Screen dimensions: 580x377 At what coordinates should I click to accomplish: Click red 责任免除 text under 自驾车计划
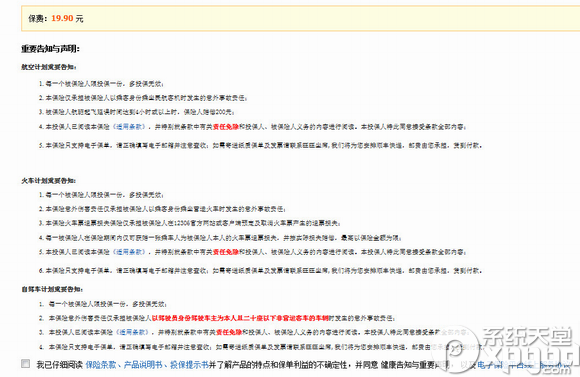pos(229,332)
